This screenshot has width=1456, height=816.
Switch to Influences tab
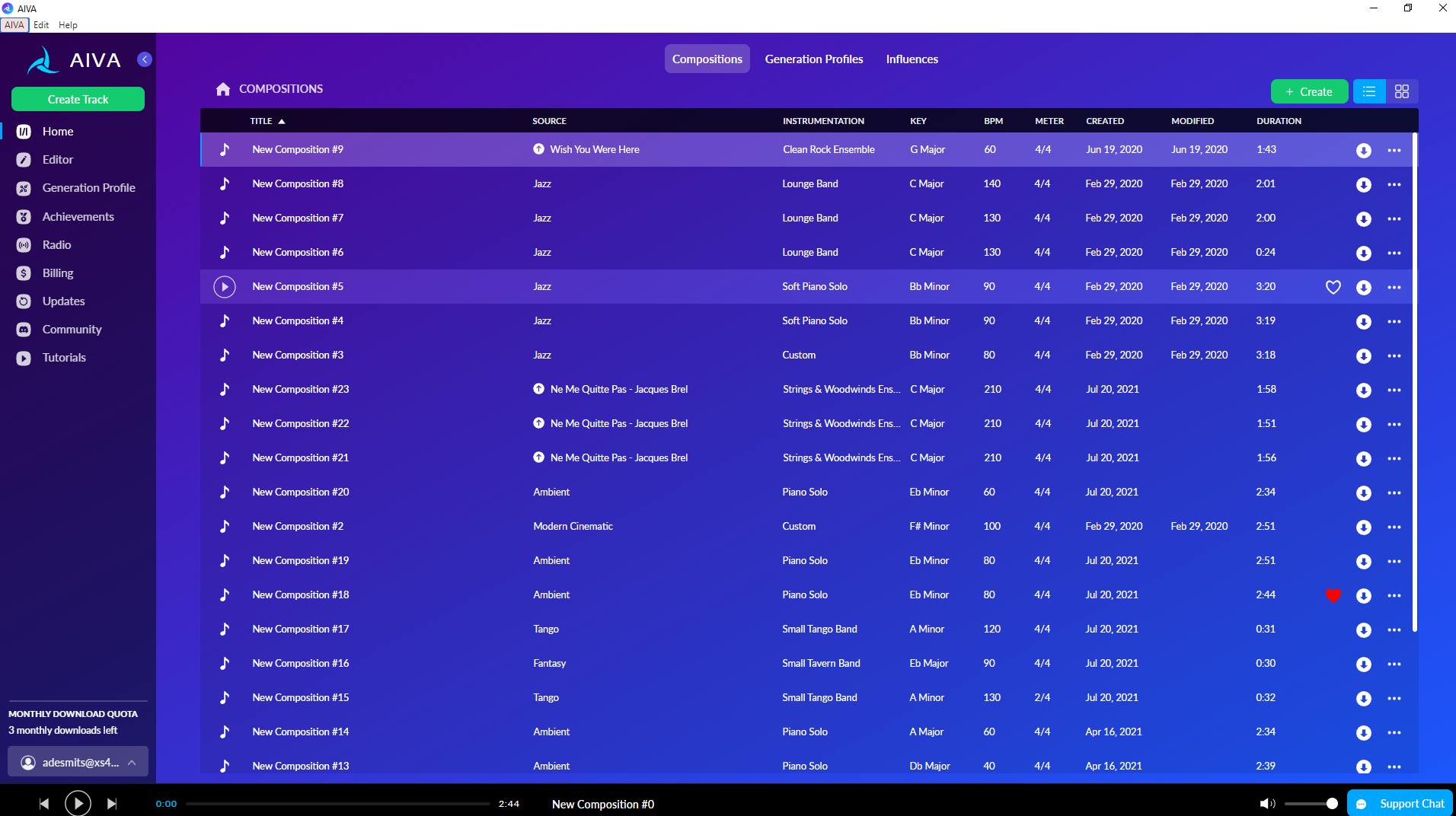(912, 59)
